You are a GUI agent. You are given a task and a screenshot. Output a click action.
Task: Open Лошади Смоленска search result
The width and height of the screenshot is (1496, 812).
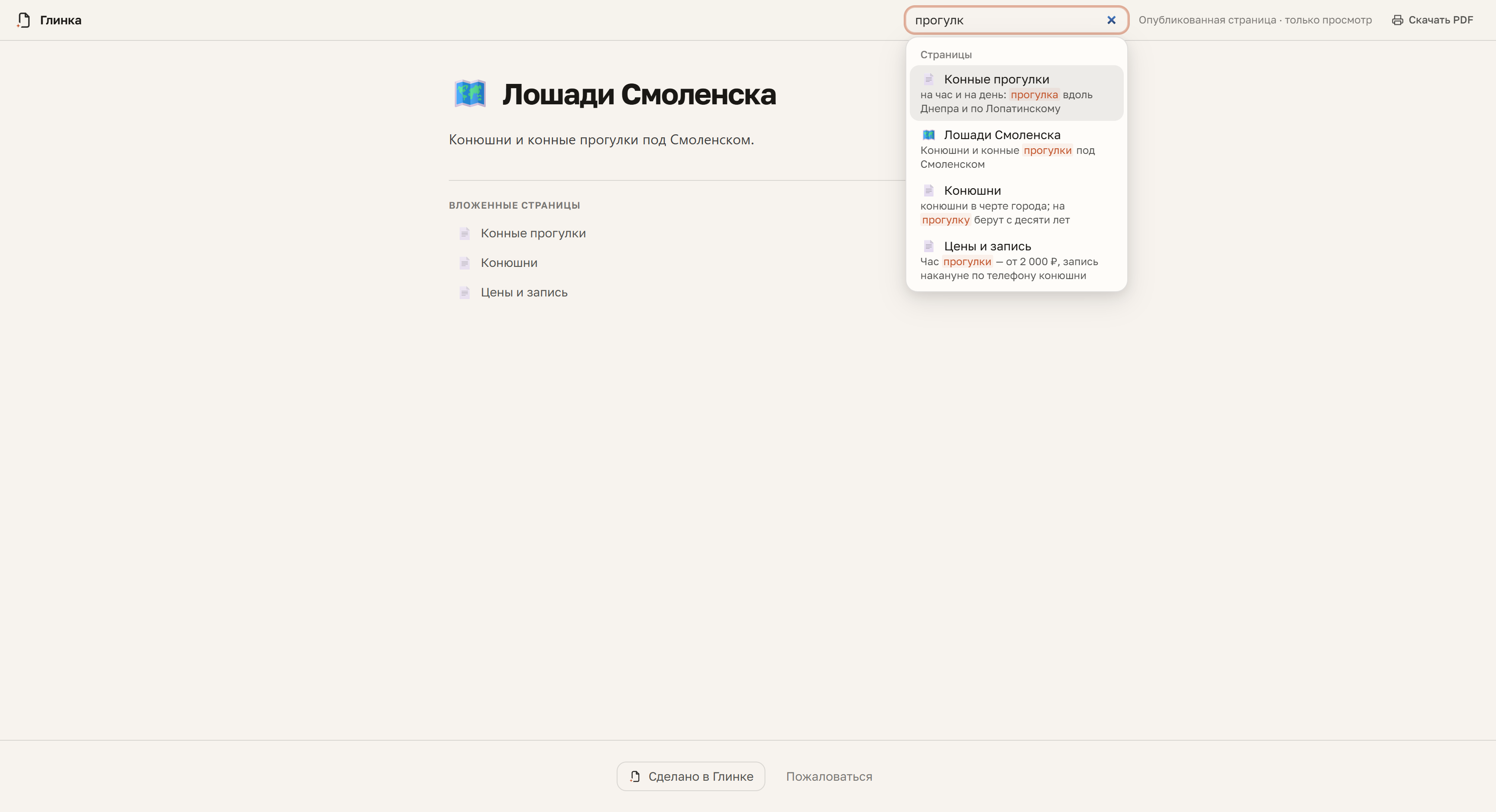1016,149
